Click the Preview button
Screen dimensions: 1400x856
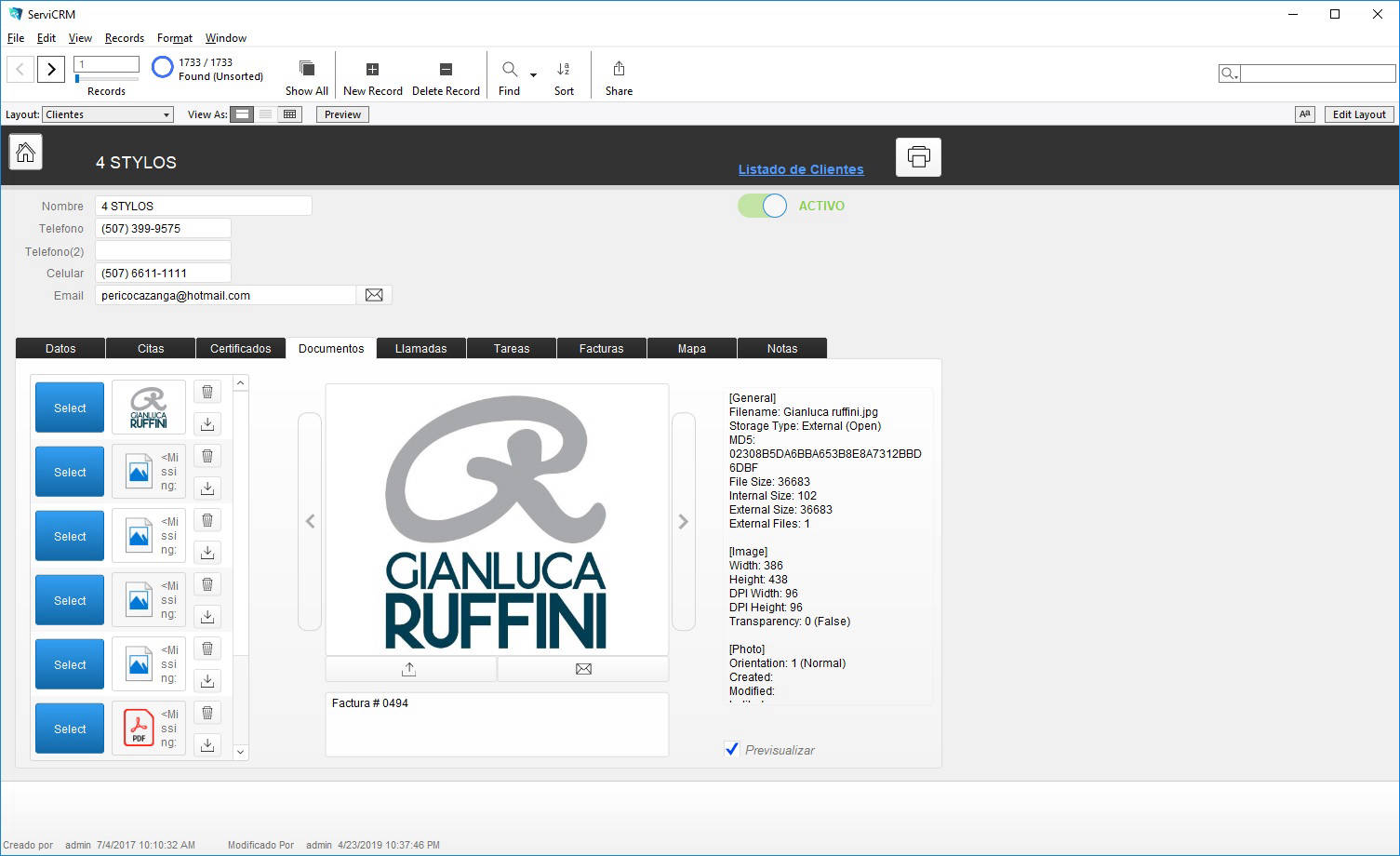click(342, 114)
